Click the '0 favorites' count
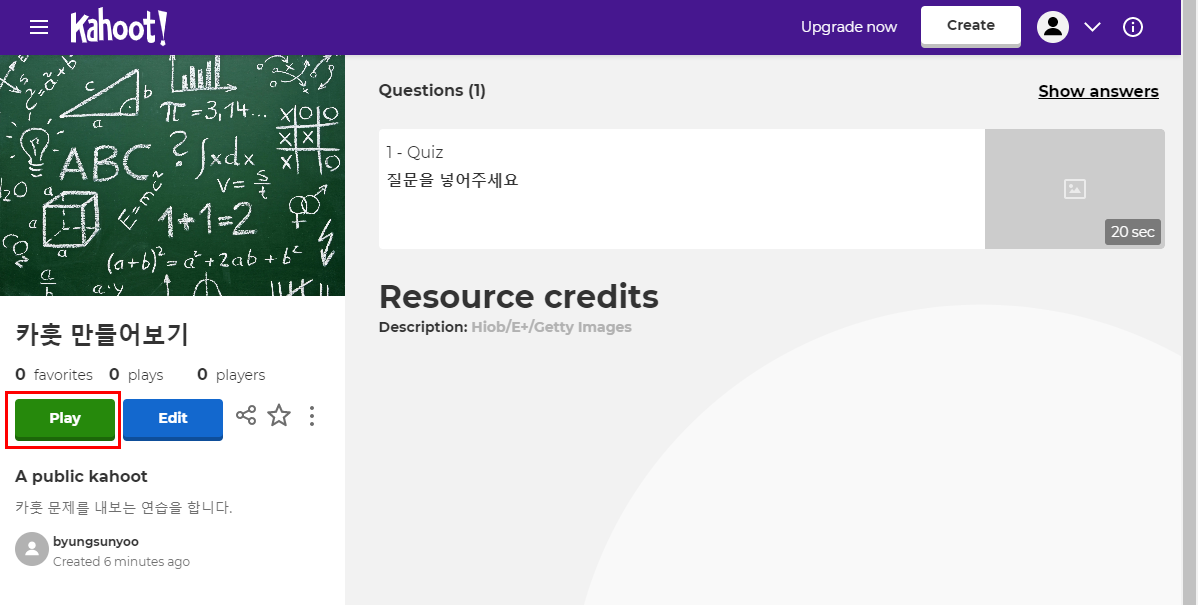Image resolution: width=1198 pixels, height=605 pixels. tap(54, 374)
